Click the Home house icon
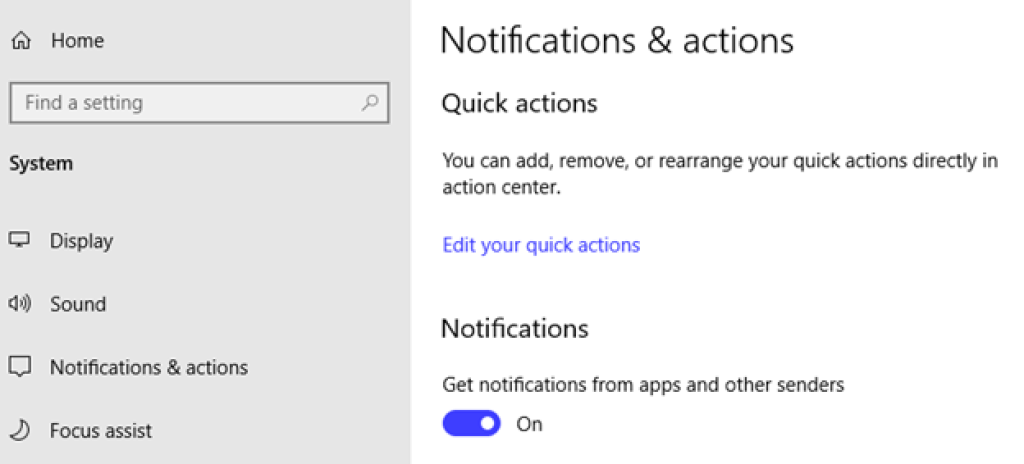The height and width of the screenshot is (464, 1024). [x=21, y=41]
